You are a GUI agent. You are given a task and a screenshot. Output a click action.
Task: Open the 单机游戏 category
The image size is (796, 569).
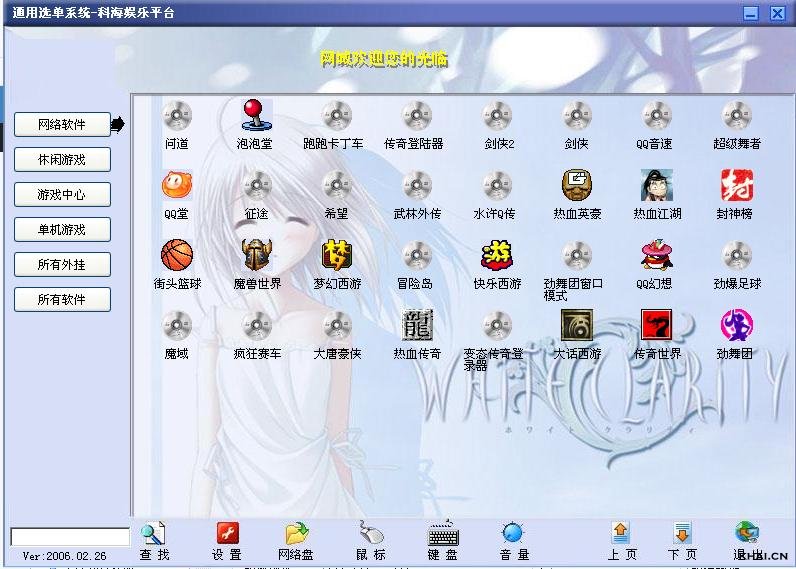62,230
